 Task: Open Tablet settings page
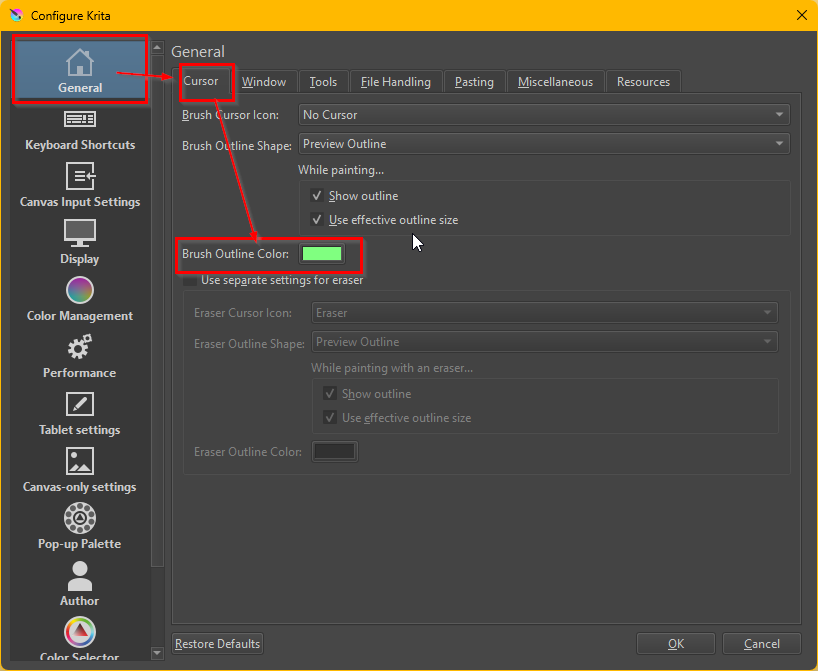pos(80,413)
